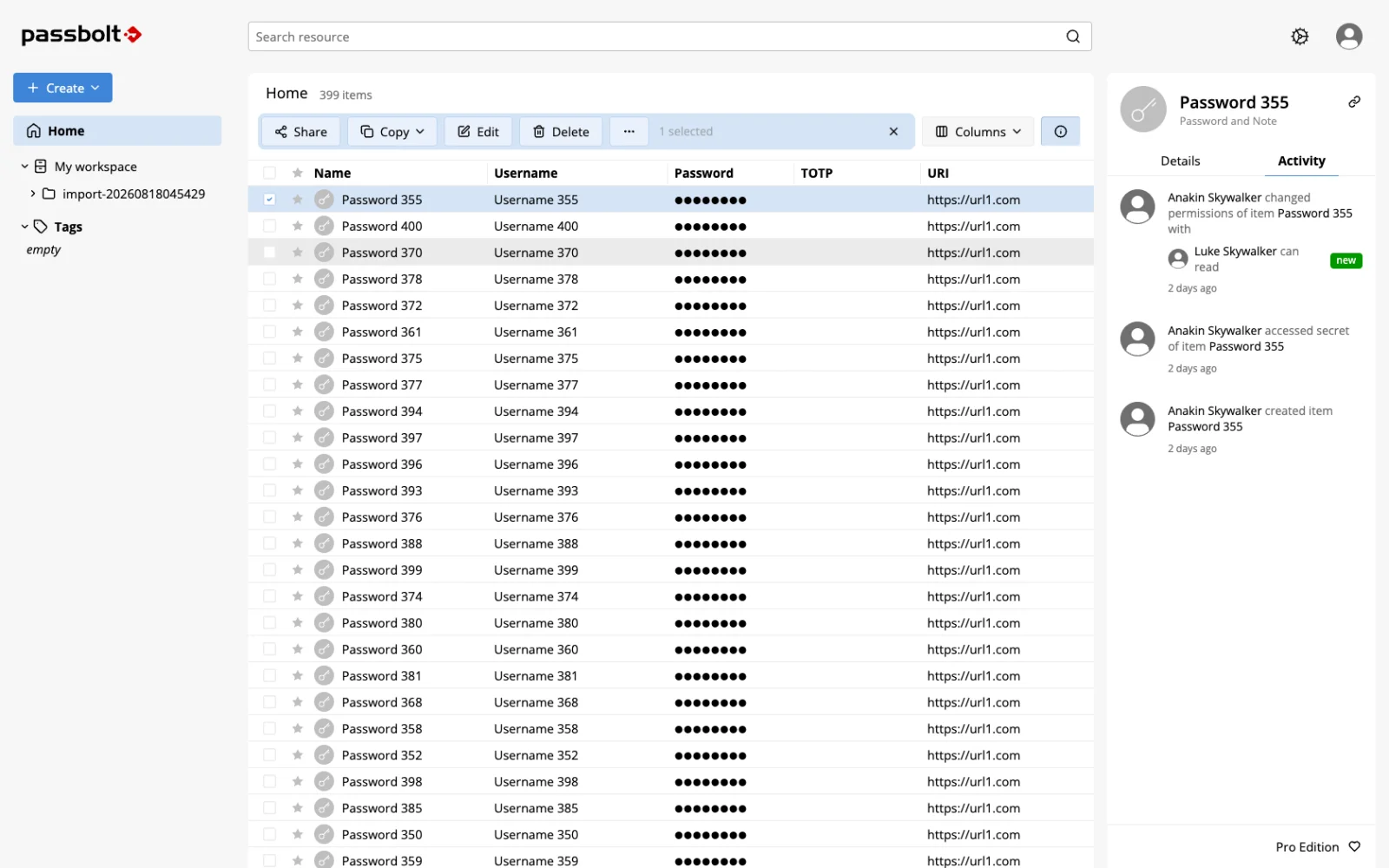1389x868 pixels.
Task: Open the settings gear icon
Action: tap(1300, 36)
